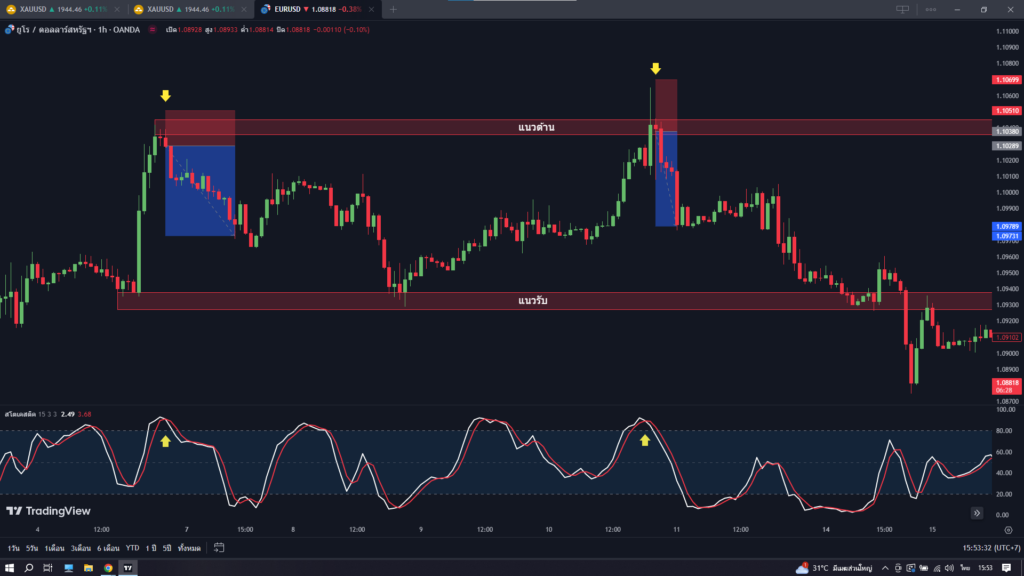Viewport: 1024px width, 576px height.
Task: Click the EUR/USD symbol title in chart legend
Action: point(77,29)
